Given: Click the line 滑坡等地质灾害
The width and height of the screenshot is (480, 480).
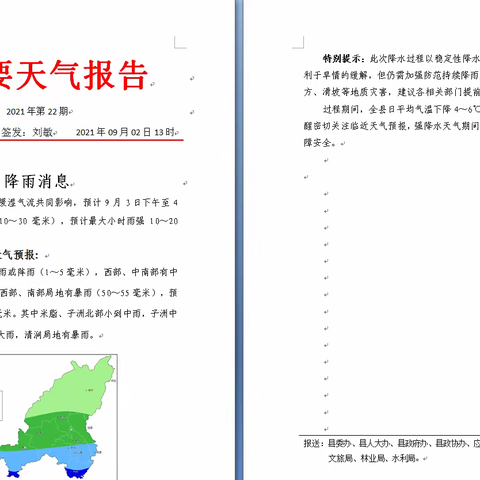Looking at the screenshot, I should point(392,92).
